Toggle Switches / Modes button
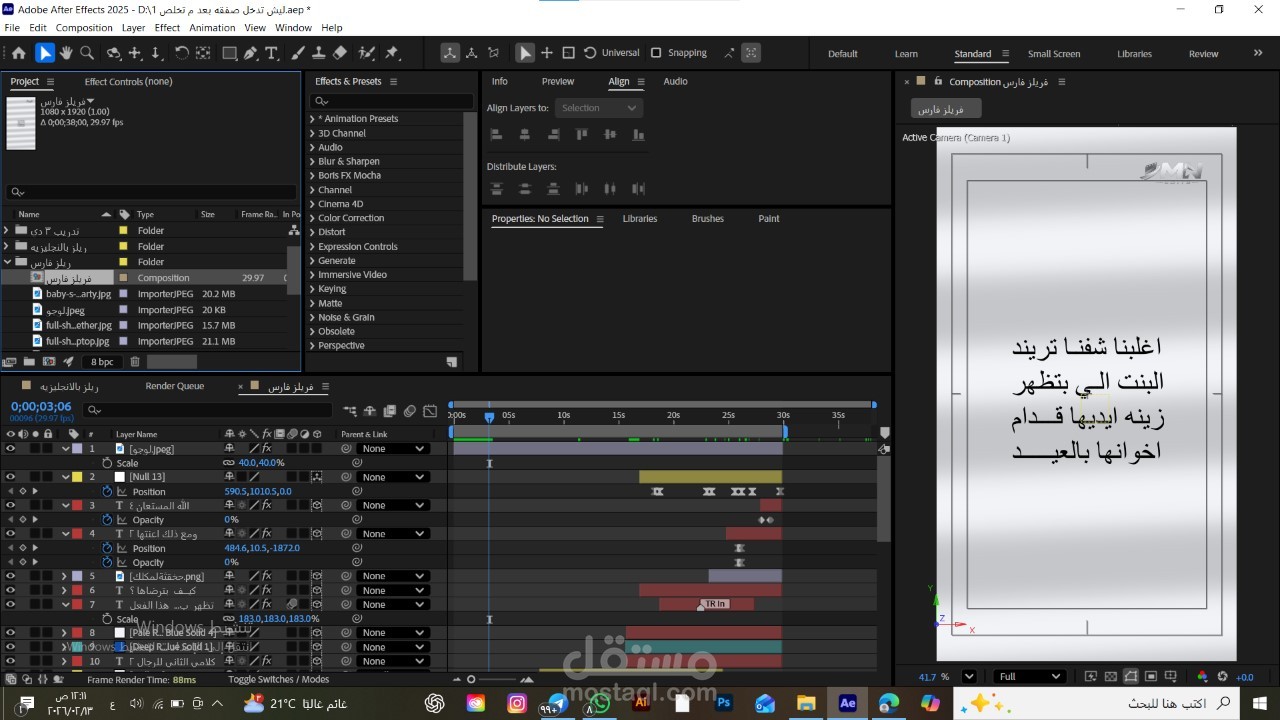Viewport: 1280px width, 720px height. tap(278, 680)
